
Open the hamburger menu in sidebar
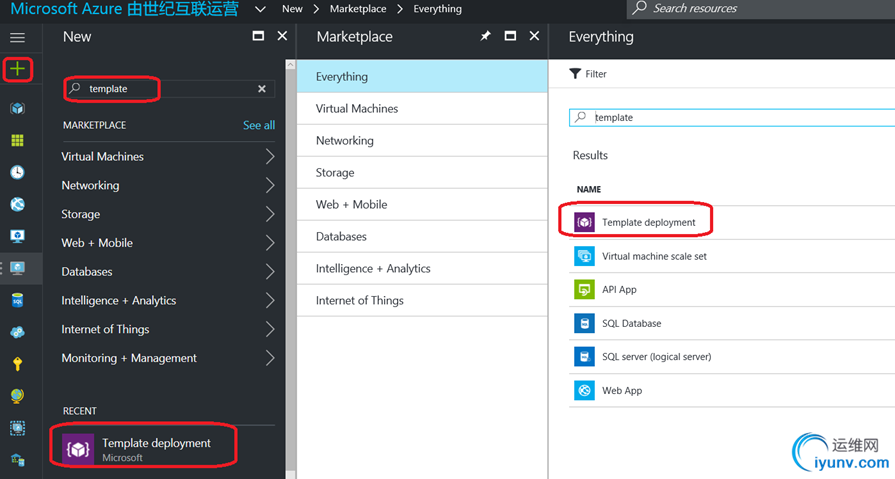click(17, 38)
